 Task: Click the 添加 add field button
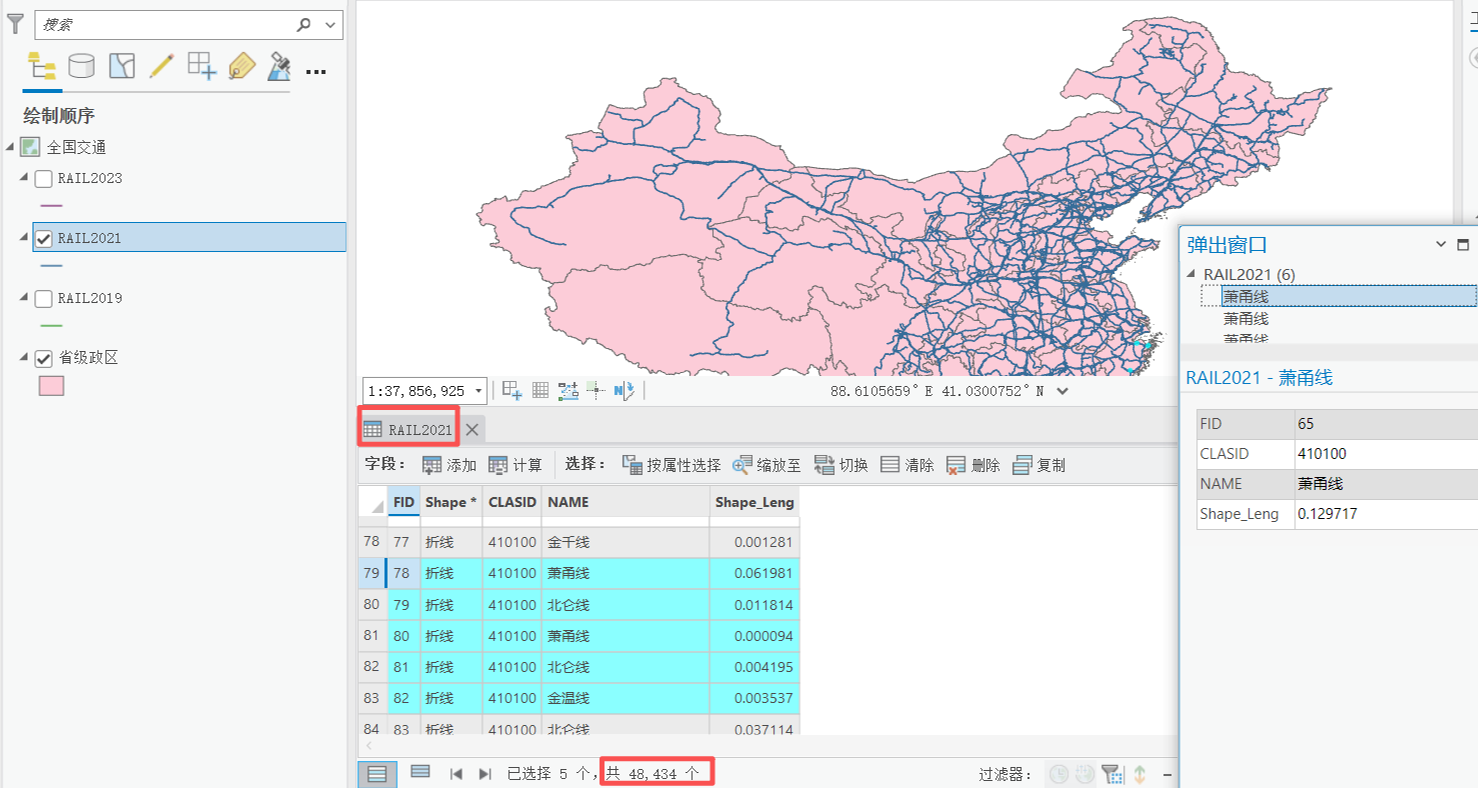click(449, 465)
